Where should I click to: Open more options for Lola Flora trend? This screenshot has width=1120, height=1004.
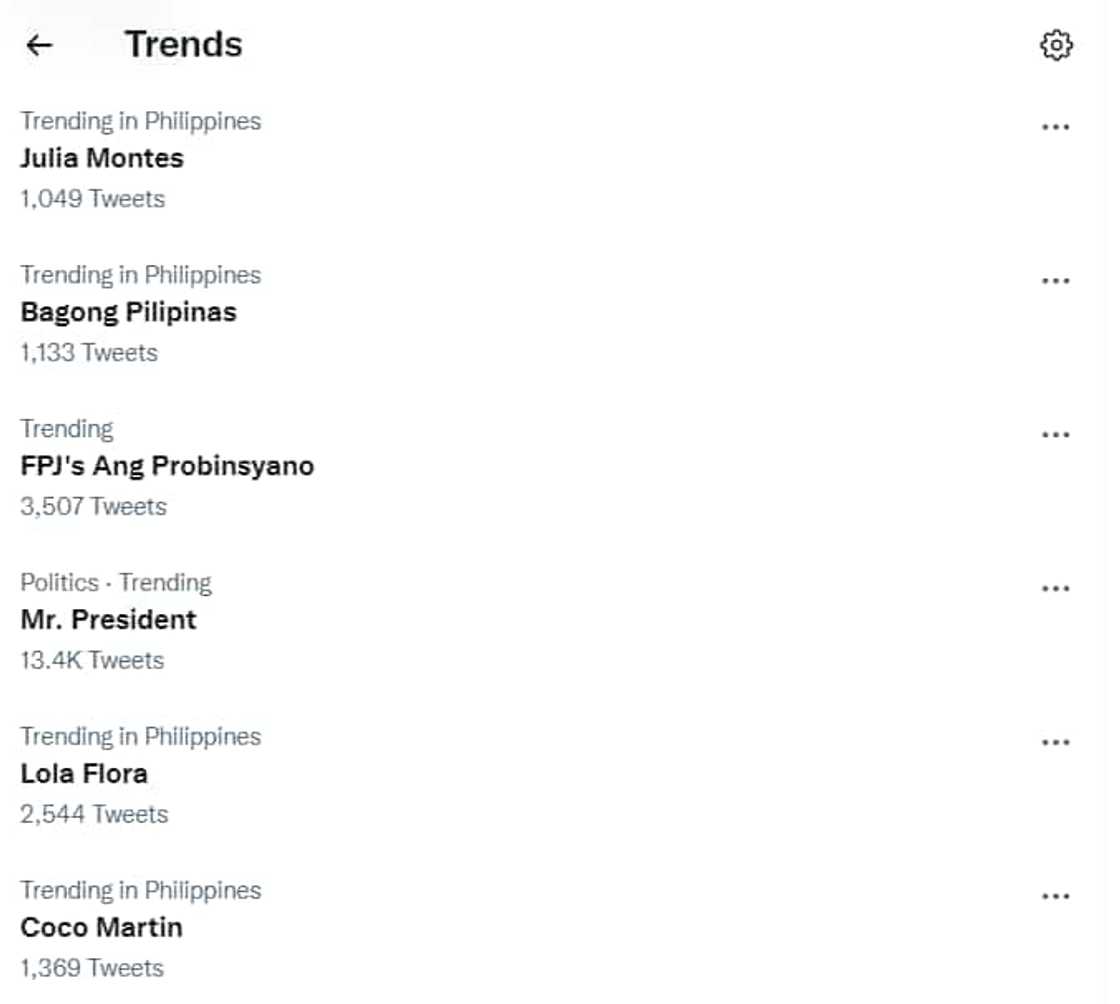[x=1056, y=743]
